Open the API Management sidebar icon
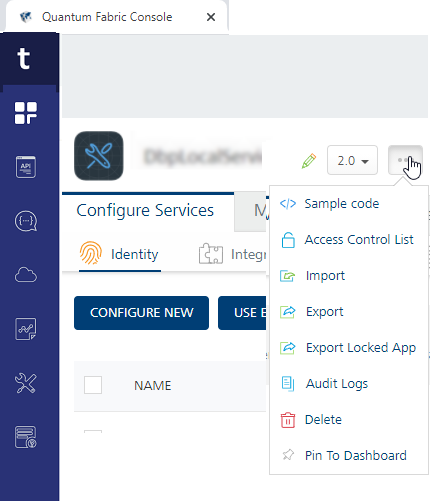The height and width of the screenshot is (501, 430). (x=26, y=167)
